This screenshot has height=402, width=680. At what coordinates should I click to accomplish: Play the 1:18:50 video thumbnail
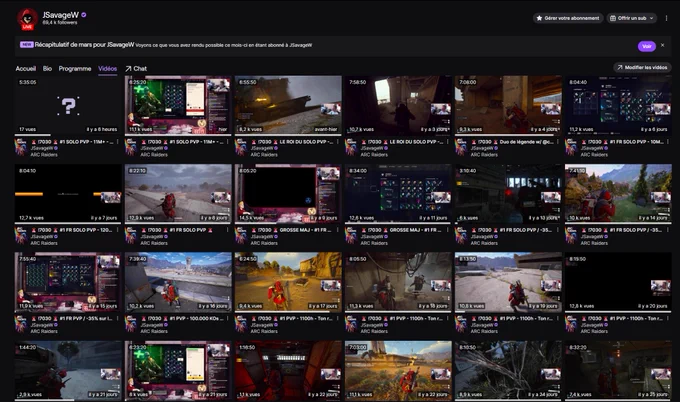click(x=288, y=370)
